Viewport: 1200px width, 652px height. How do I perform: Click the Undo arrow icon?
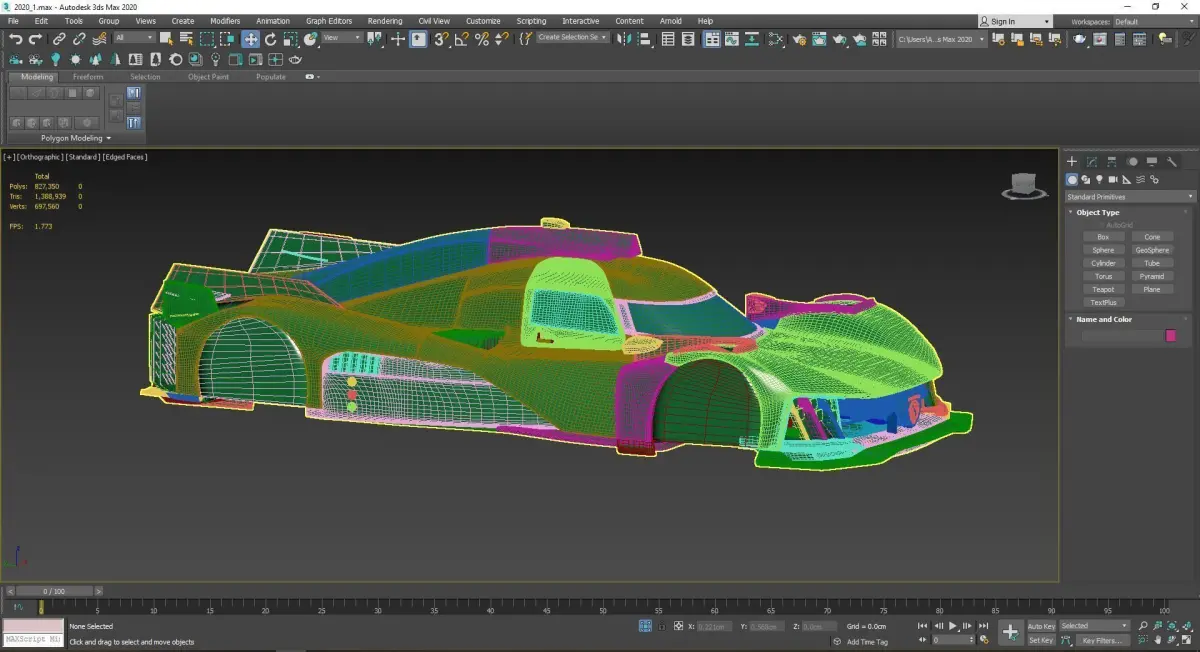point(15,39)
